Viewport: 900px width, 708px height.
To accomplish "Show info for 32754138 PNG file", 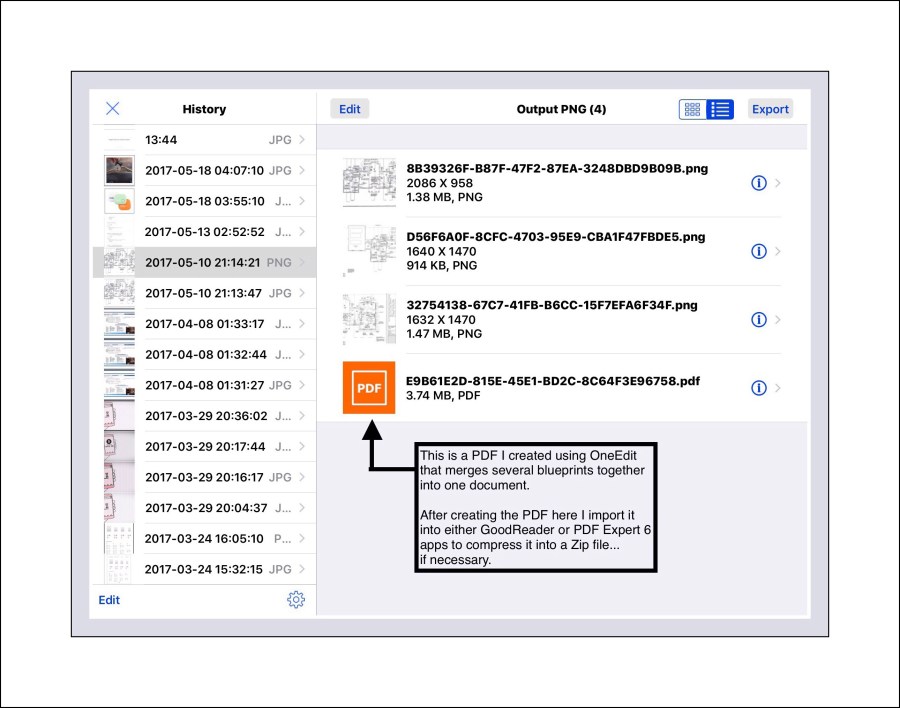I will (x=758, y=320).
